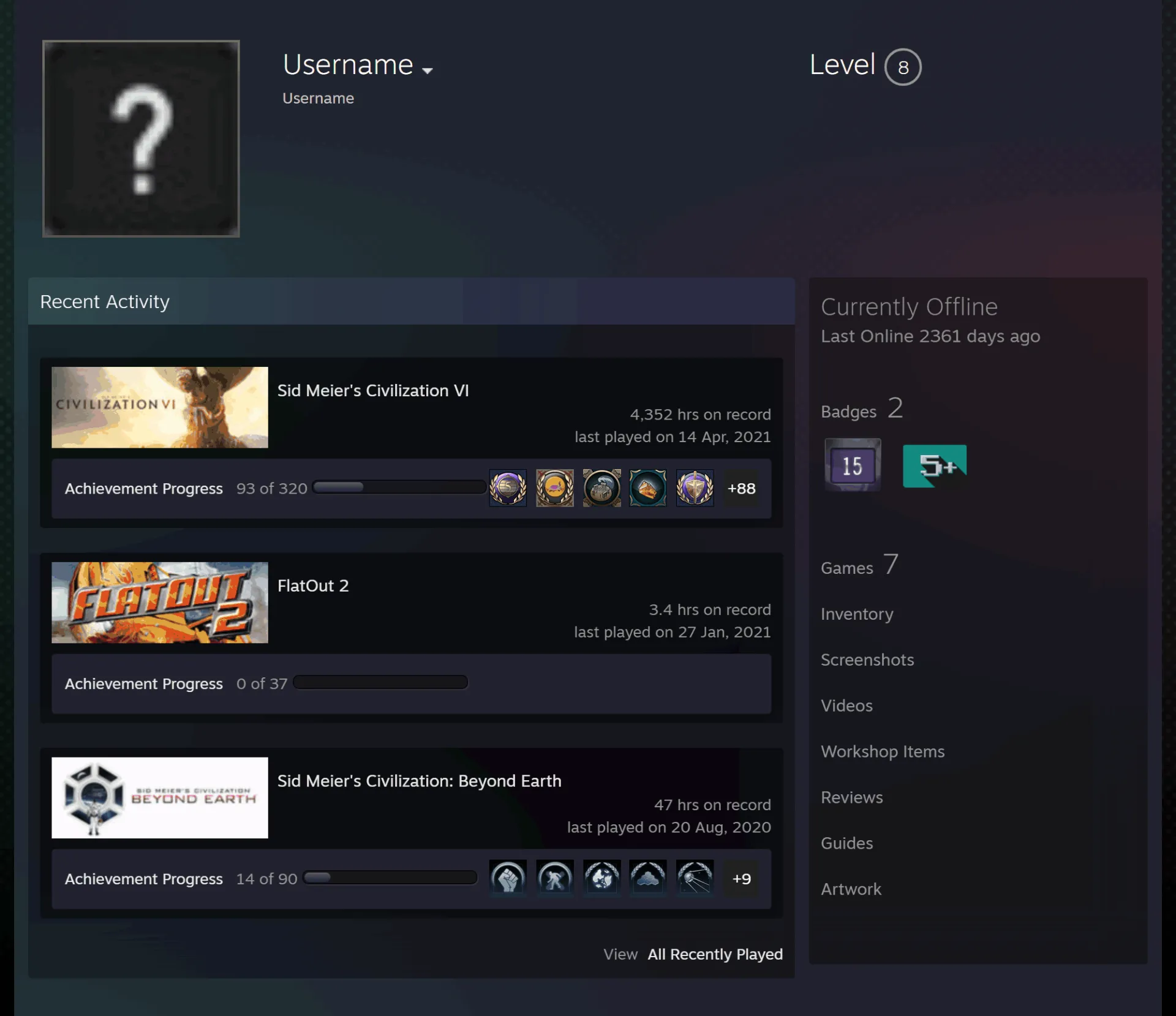Go to Workshop Items
Screen dimensions: 1176x1016
coord(883,751)
